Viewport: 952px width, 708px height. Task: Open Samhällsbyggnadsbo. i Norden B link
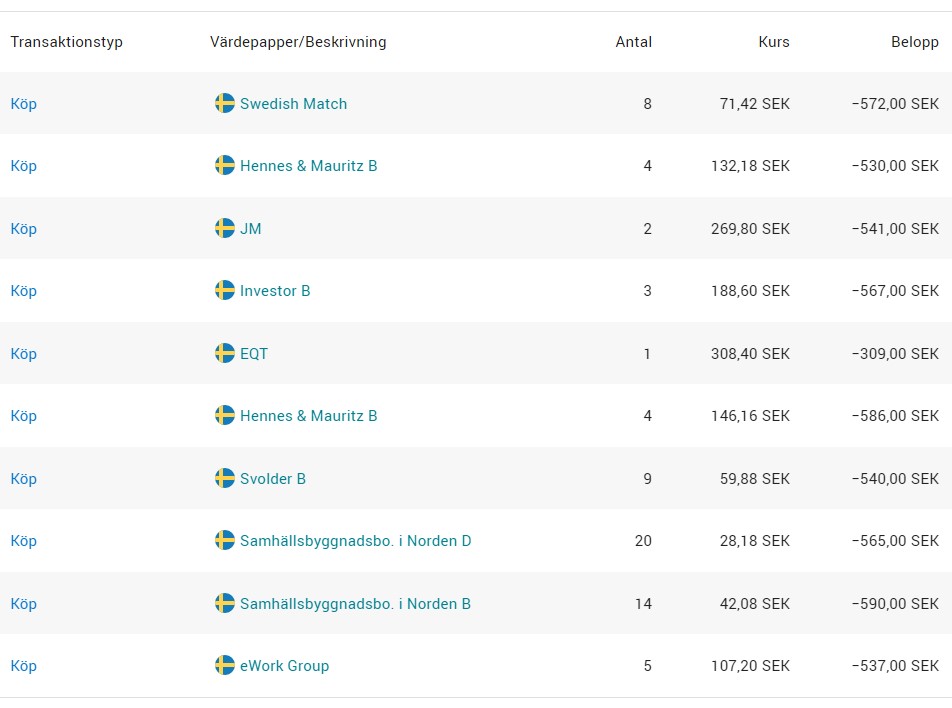355,604
